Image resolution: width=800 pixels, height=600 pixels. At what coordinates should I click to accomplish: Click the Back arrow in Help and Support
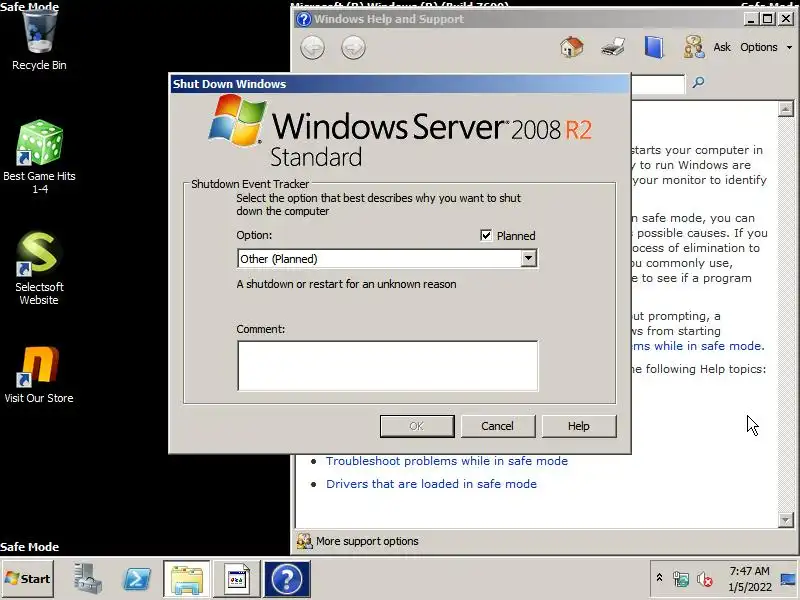point(312,48)
